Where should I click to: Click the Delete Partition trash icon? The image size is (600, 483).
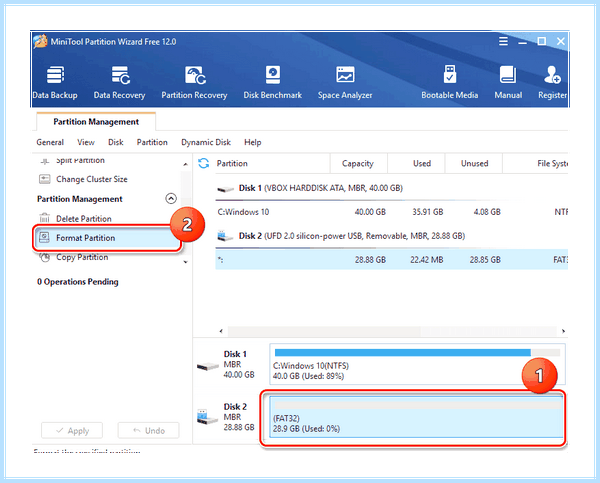[x=45, y=219]
